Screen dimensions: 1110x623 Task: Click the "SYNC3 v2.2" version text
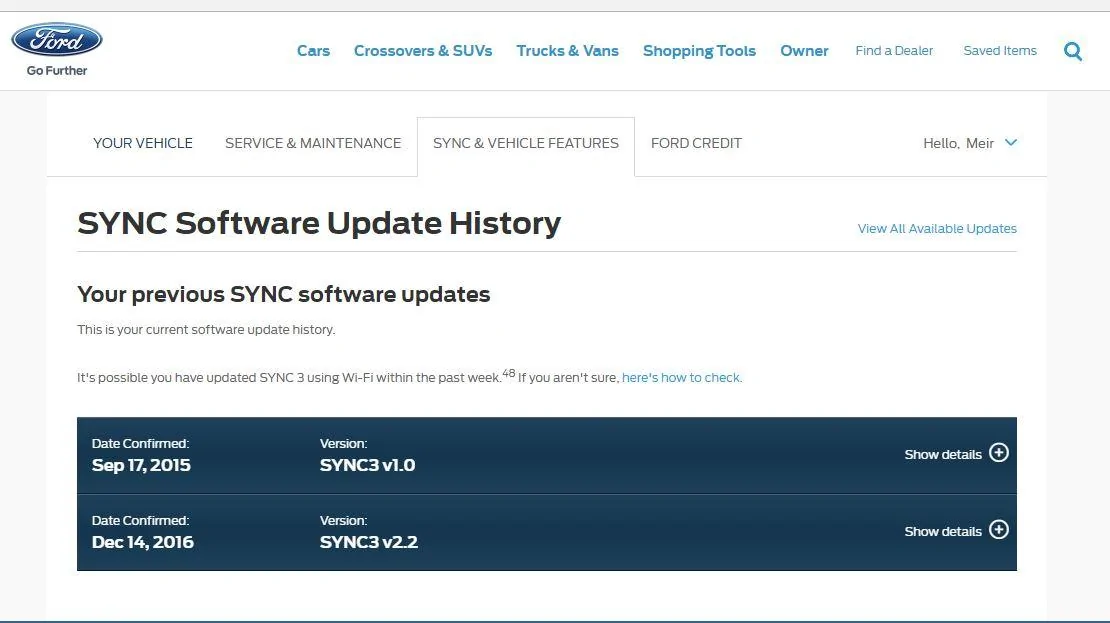click(x=369, y=542)
